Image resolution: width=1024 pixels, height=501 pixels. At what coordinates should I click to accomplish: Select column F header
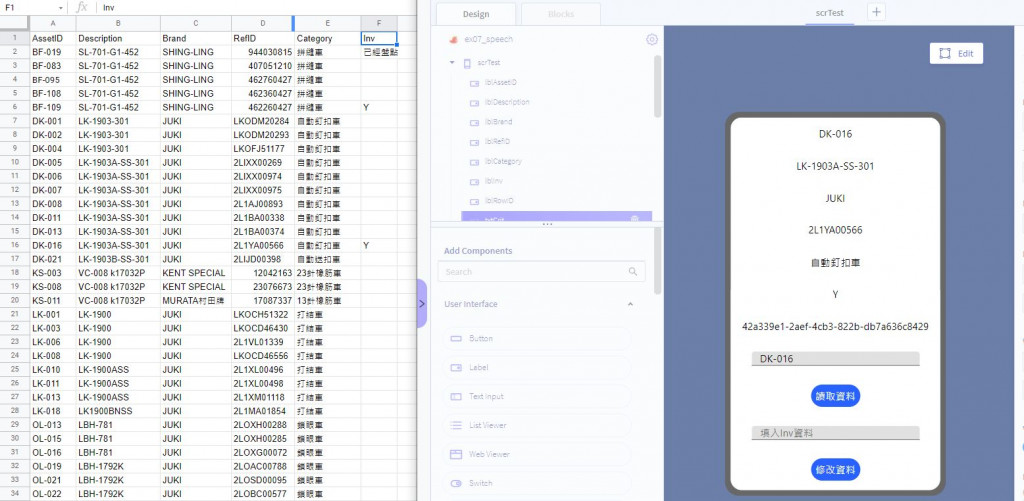(379, 24)
